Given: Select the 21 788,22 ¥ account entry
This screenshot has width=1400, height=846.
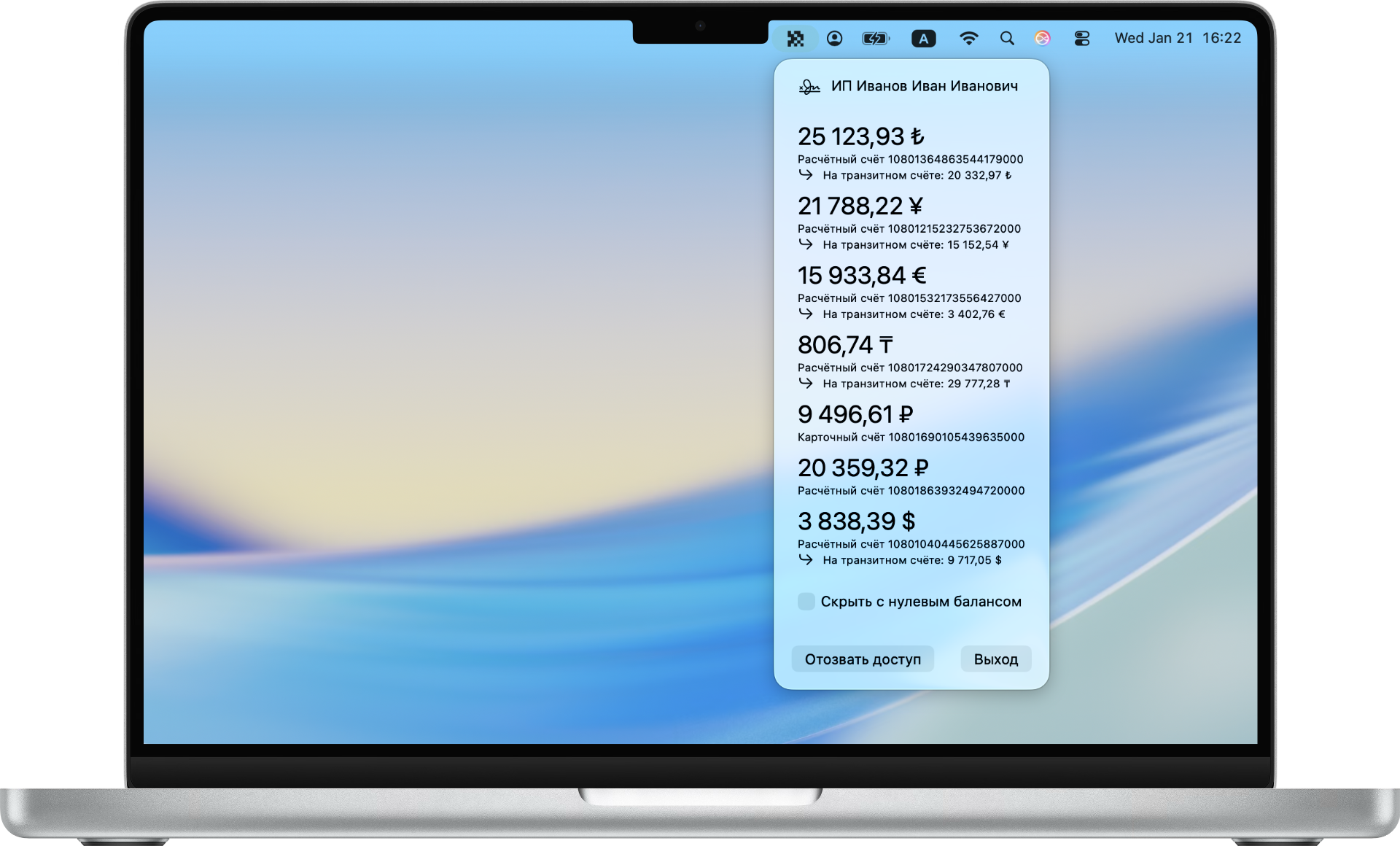Looking at the screenshot, I should click(860, 206).
